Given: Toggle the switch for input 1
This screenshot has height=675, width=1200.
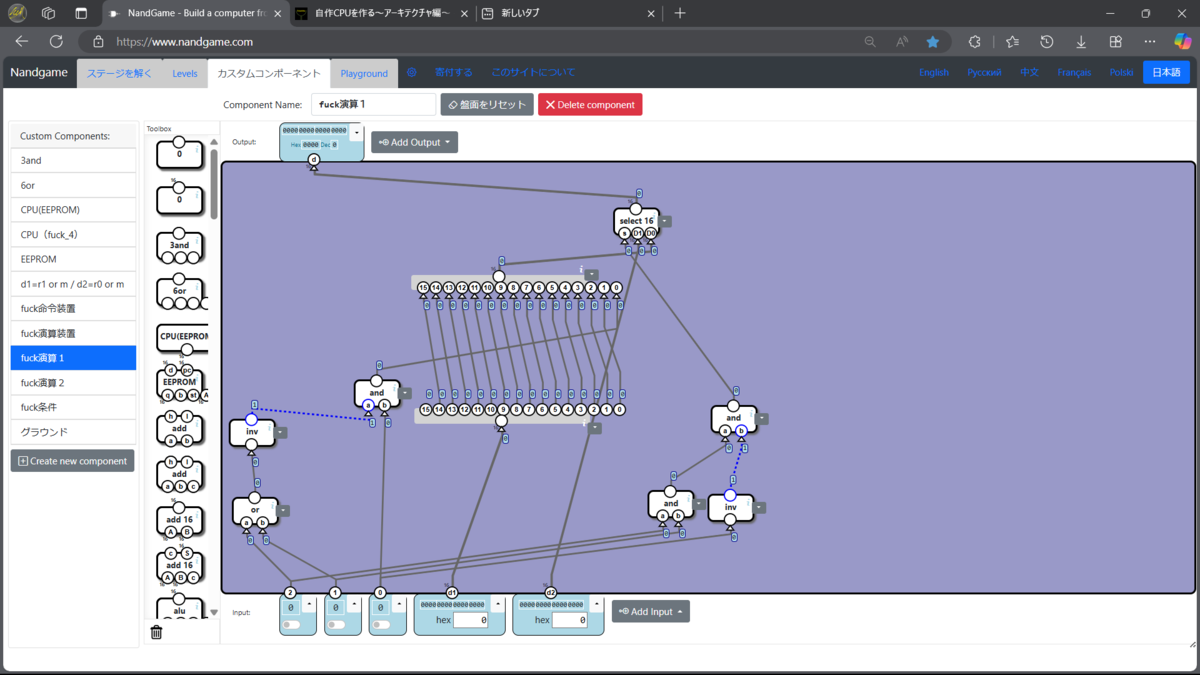Looking at the screenshot, I should pos(336,624).
